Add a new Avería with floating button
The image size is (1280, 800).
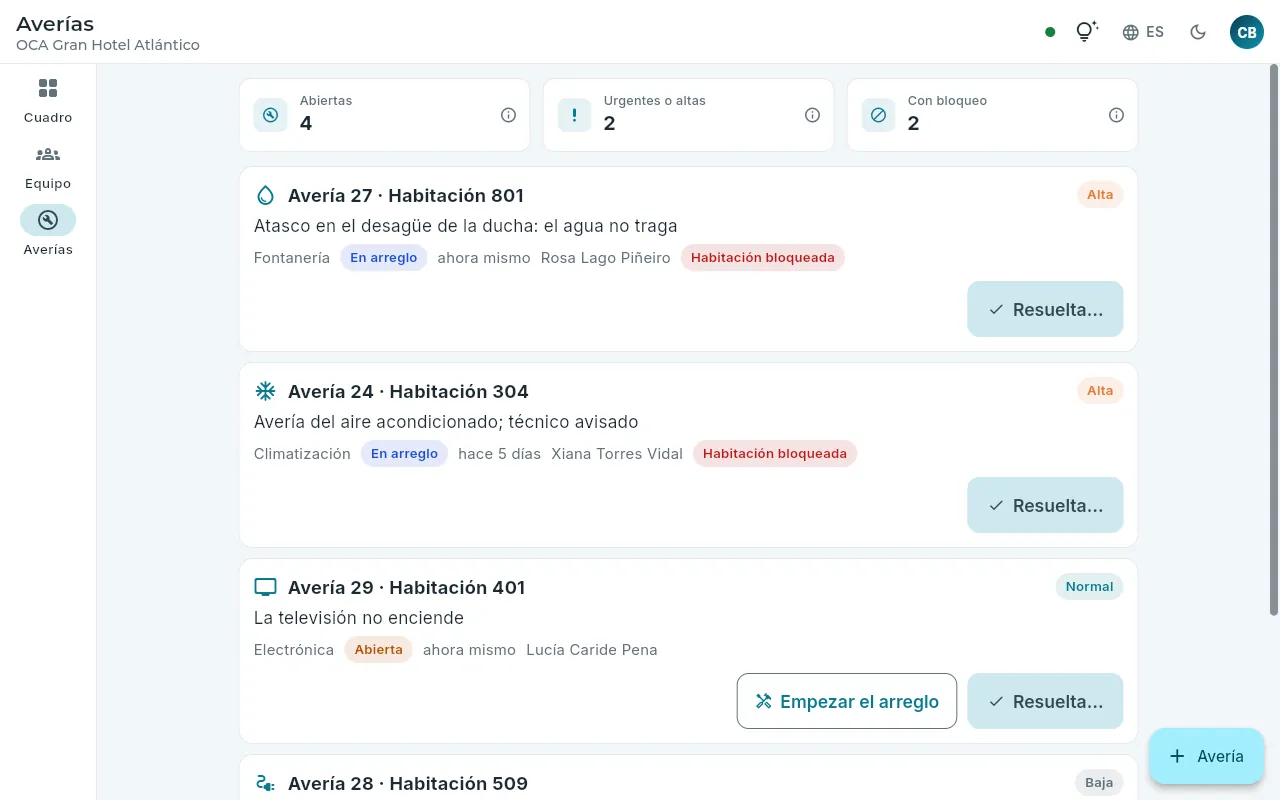pyautogui.click(x=1206, y=756)
